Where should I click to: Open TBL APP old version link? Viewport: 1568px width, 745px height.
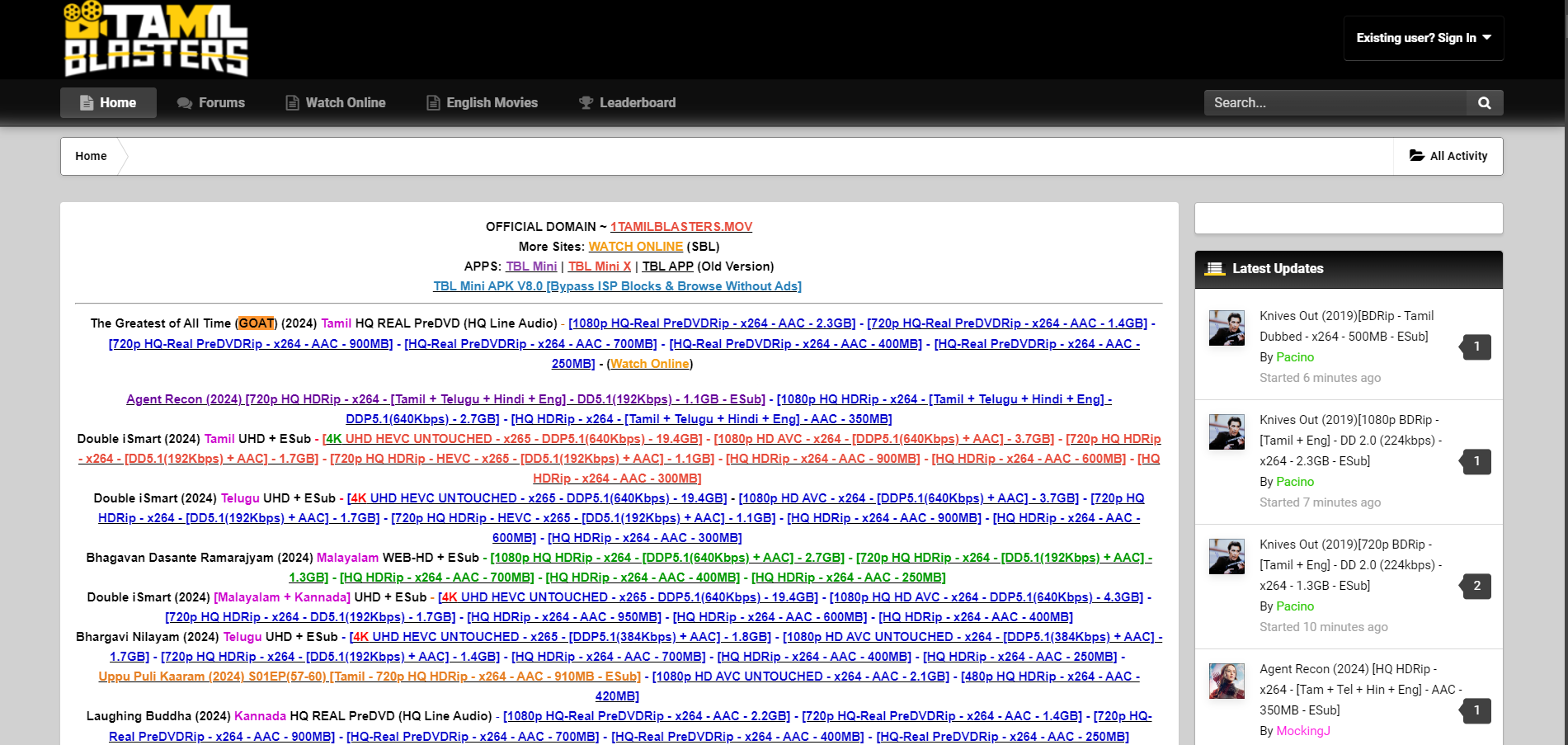[668, 266]
